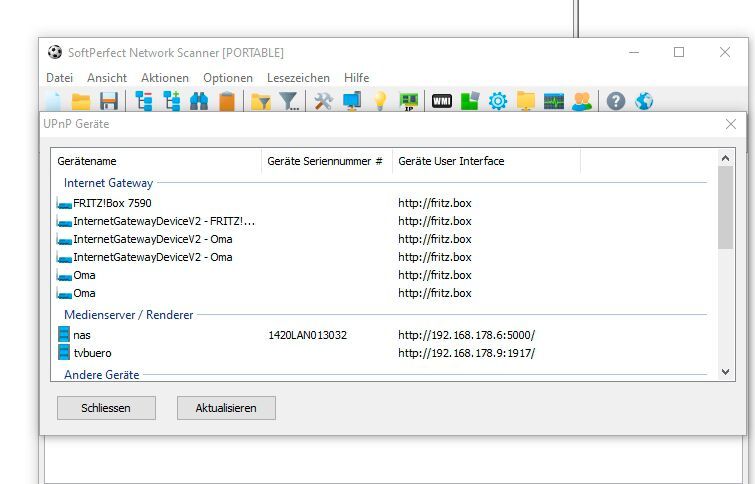Open the advanced filter funnel icon

pyautogui.click(x=289, y=101)
